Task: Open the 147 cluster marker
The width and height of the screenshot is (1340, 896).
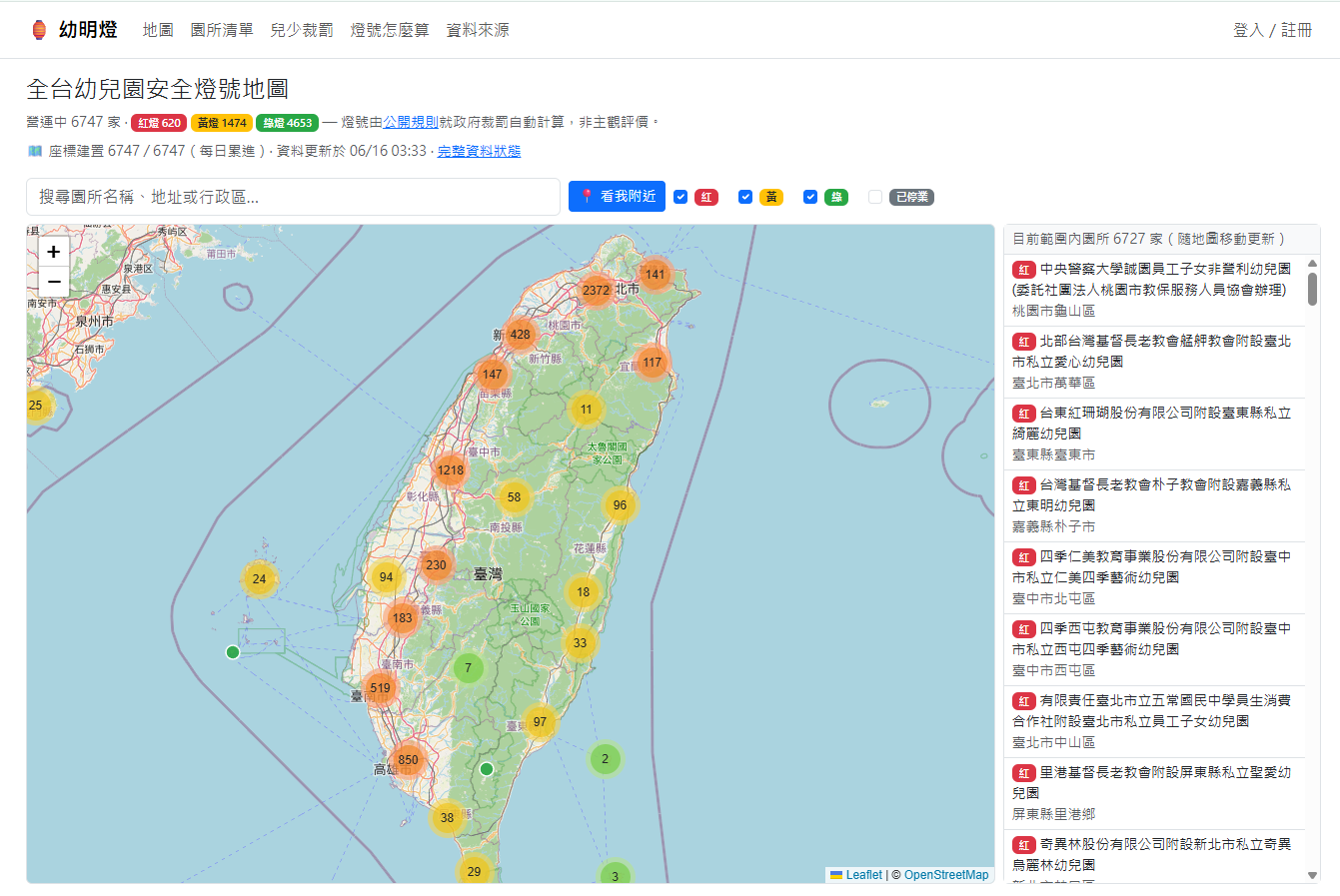Action: [x=493, y=375]
